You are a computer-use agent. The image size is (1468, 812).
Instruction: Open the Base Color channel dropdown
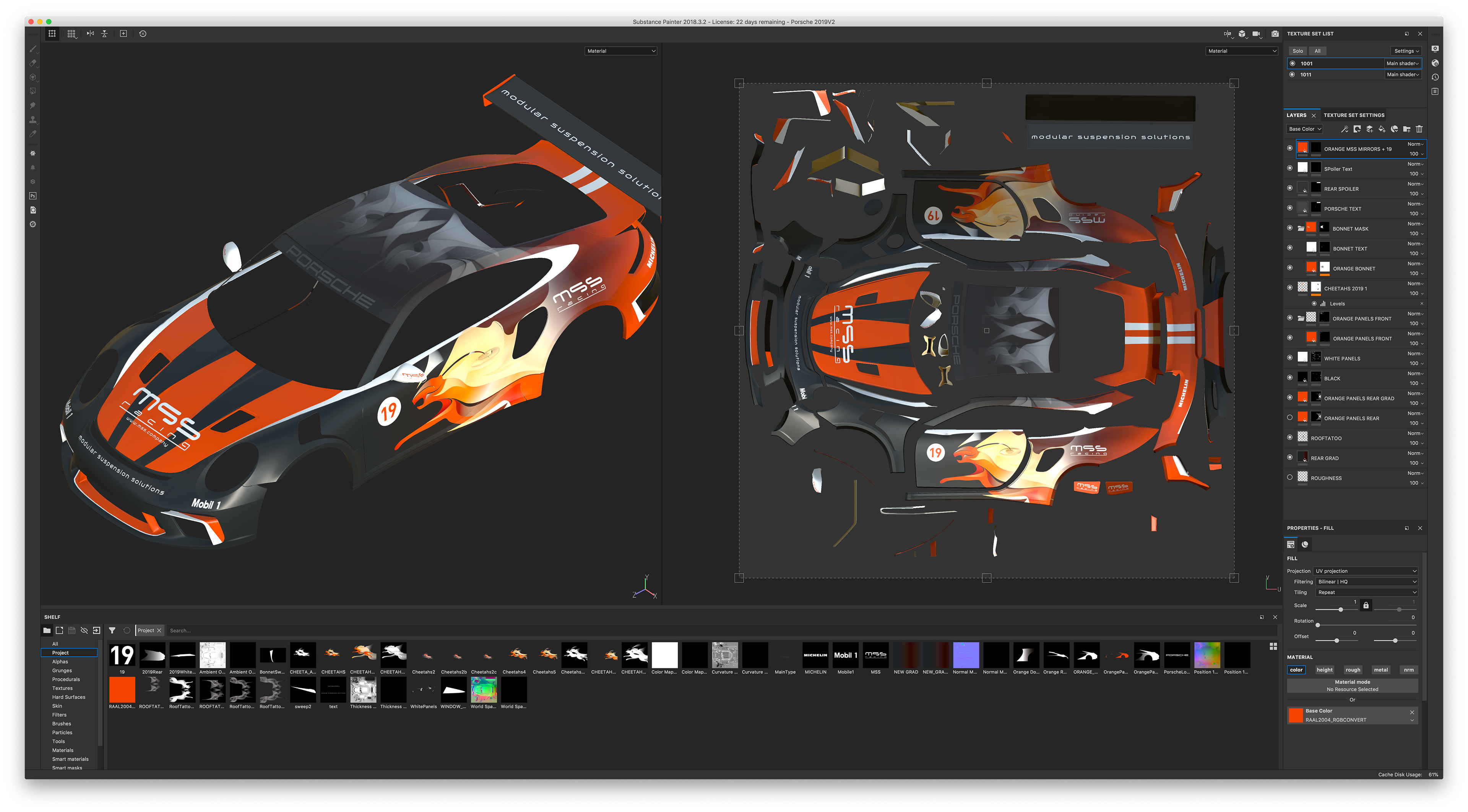1305,129
